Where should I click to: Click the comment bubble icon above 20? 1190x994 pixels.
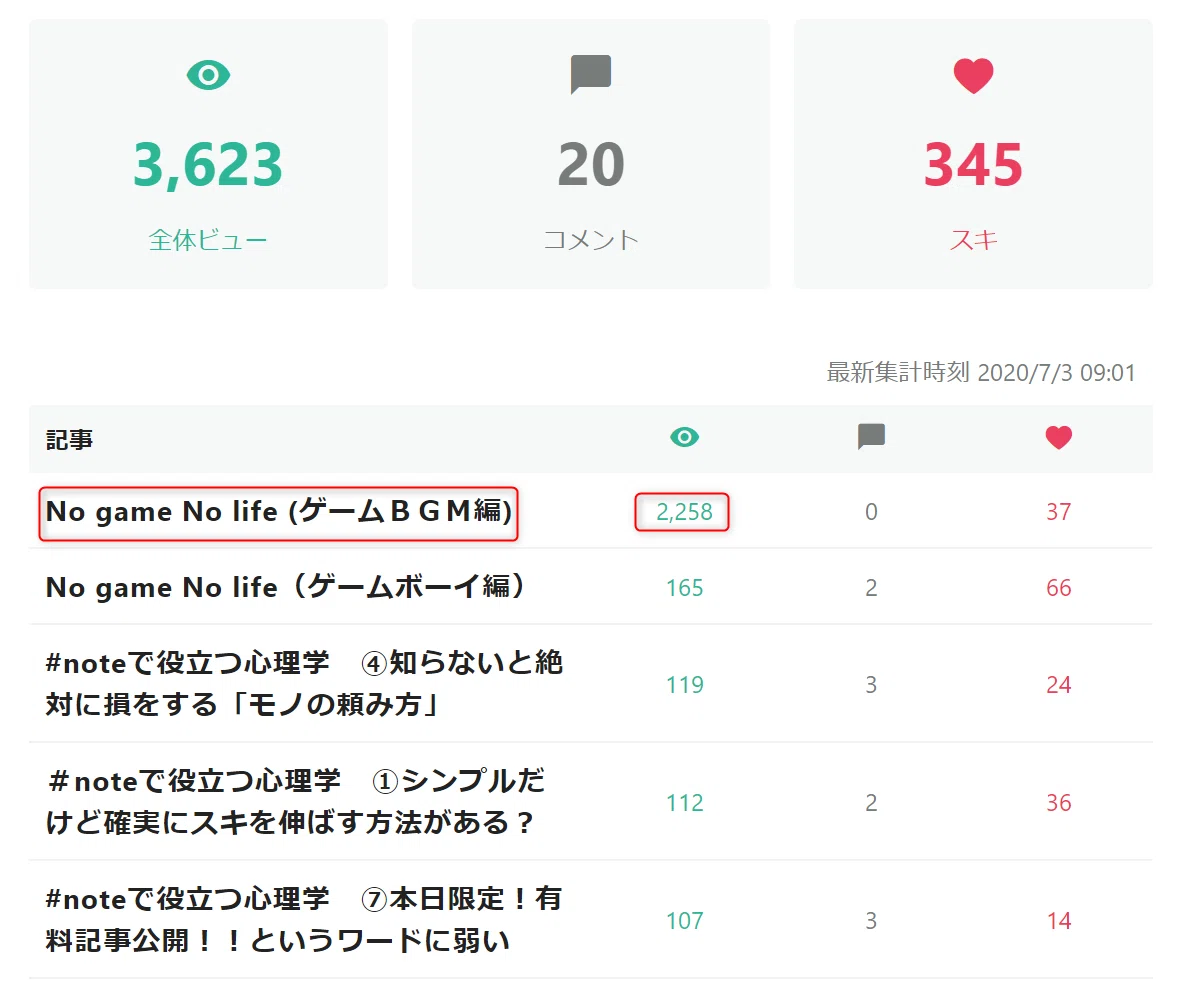pyautogui.click(x=590, y=74)
